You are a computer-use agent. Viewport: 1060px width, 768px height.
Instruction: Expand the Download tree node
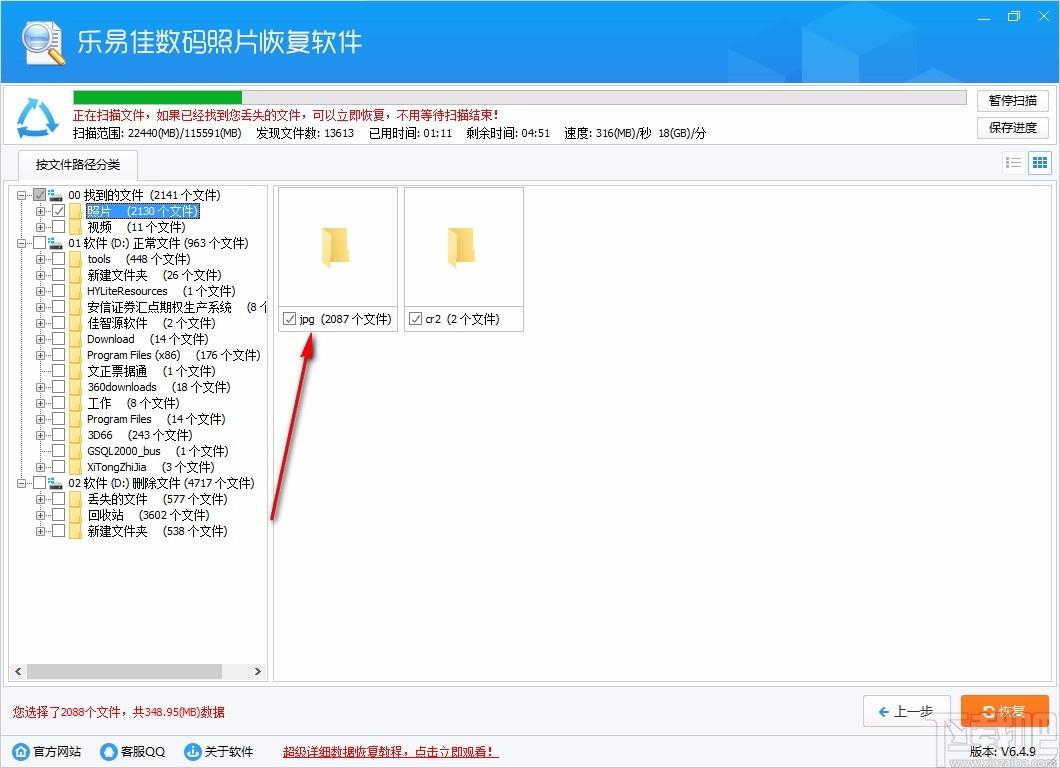tap(41, 339)
